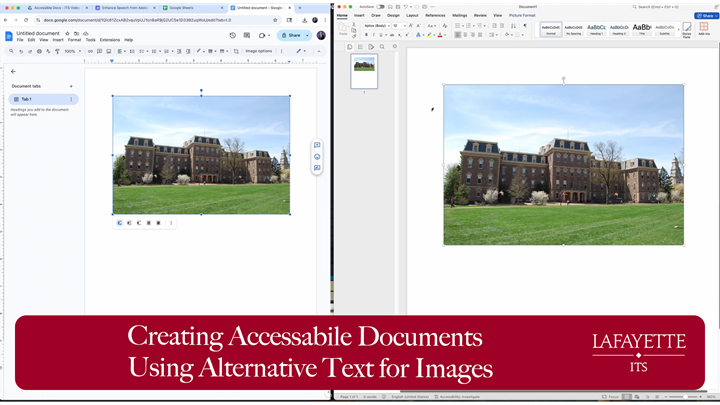Click paint format icon in Docs toolbar
This screenshot has width=720, height=405.
point(57,51)
